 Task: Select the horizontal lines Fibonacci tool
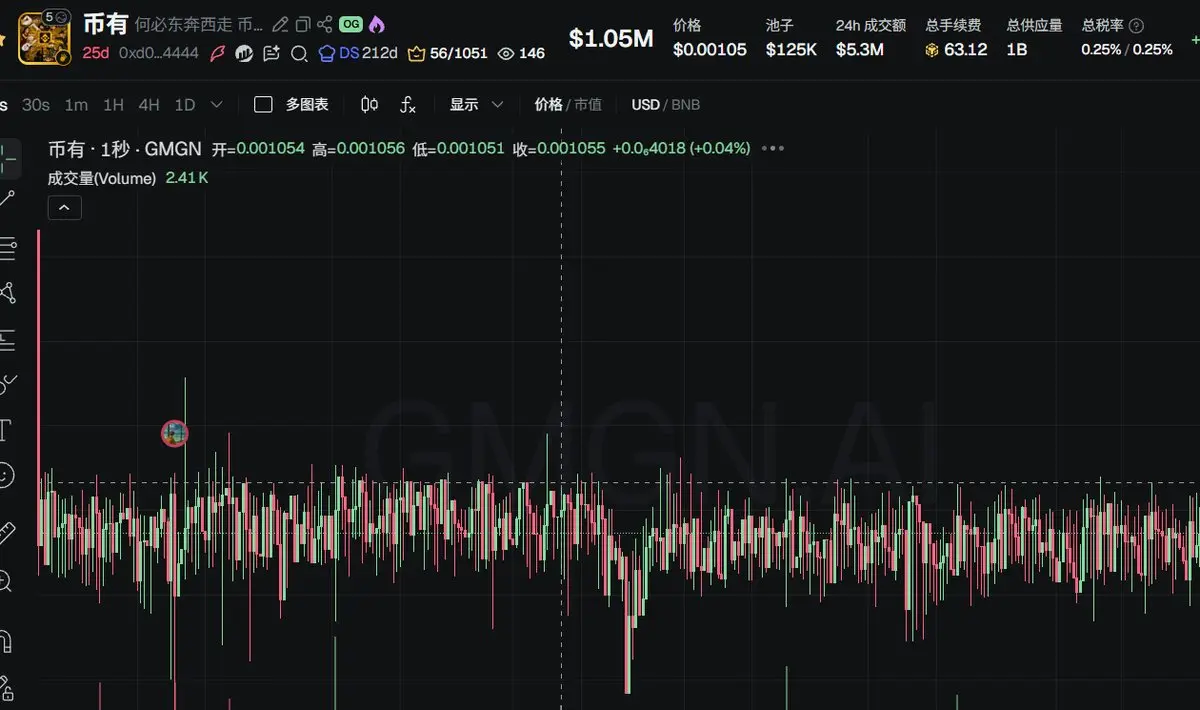(x=8, y=247)
